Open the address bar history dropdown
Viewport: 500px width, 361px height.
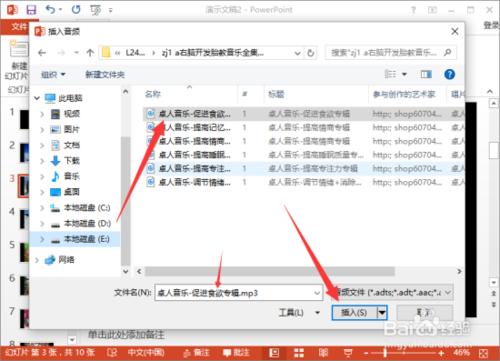point(297,53)
